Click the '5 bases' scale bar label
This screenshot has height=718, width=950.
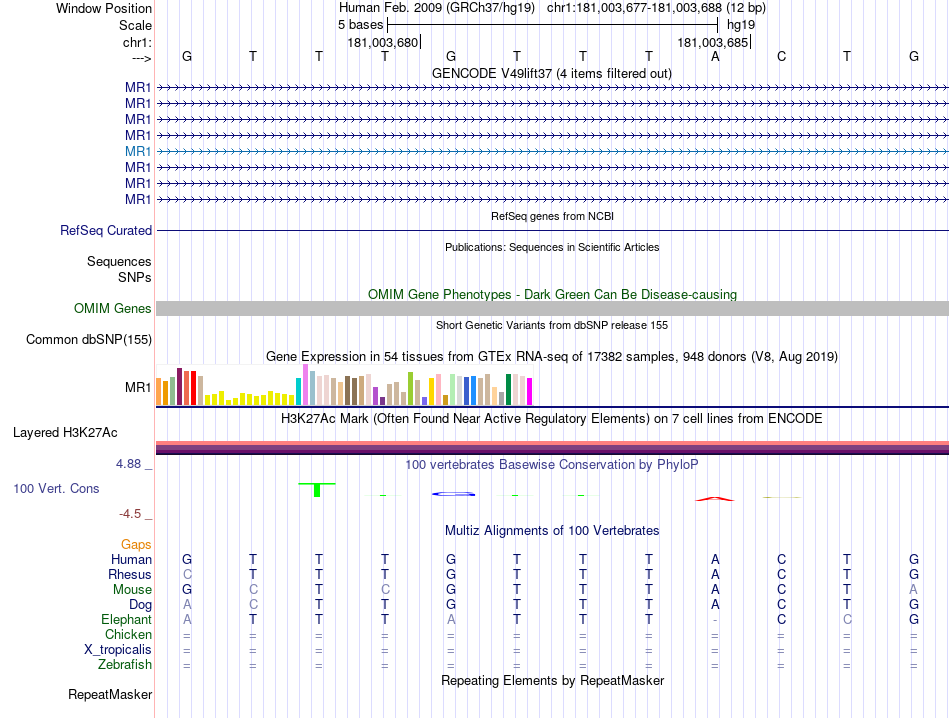tap(360, 25)
